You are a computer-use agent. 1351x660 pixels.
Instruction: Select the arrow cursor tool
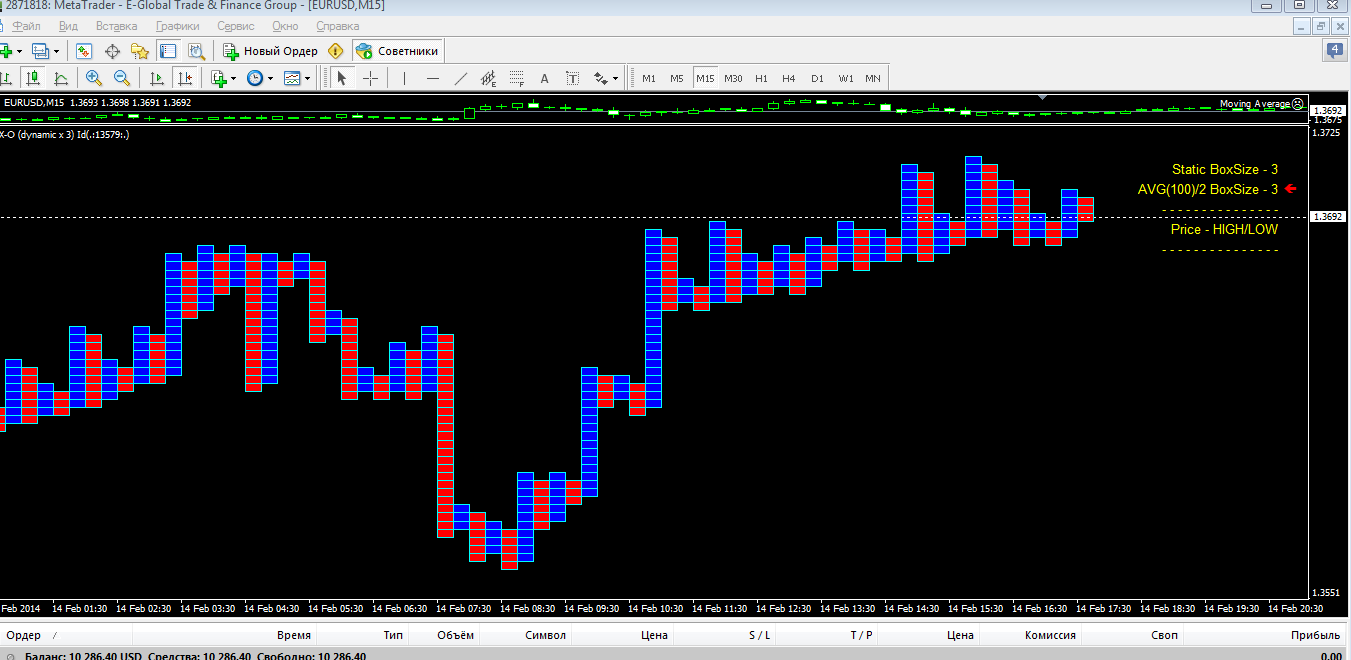coord(342,78)
